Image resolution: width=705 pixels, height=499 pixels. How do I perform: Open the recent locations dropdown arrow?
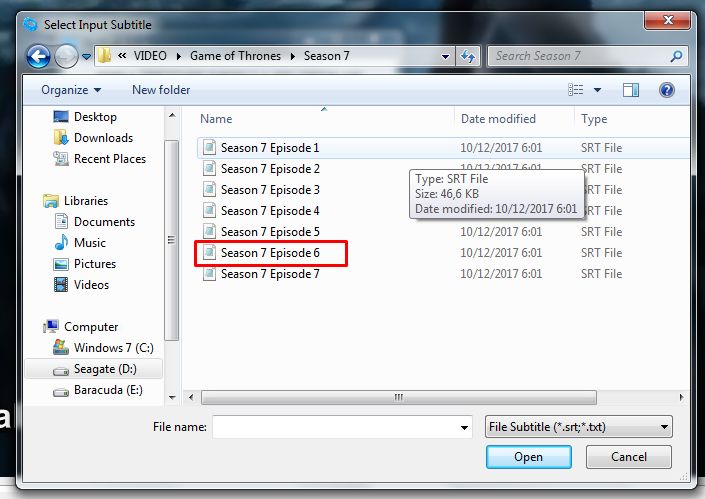(x=86, y=57)
